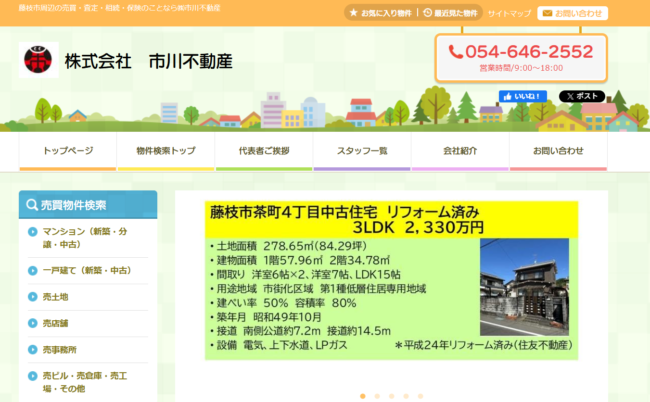Click the Facebook いいね！ button
This screenshot has width=650, height=402.
click(522, 97)
